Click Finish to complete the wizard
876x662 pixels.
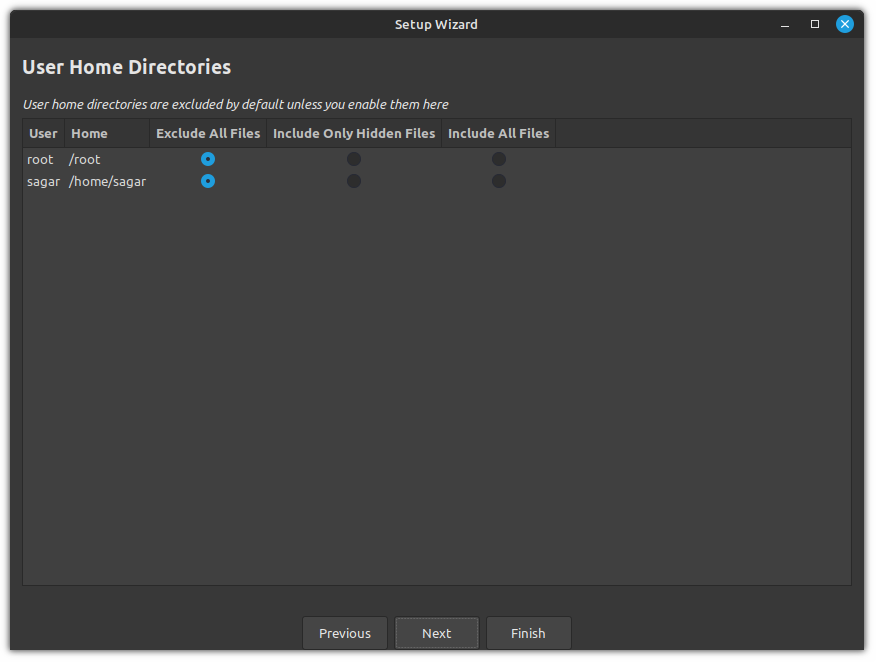click(x=528, y=633)
